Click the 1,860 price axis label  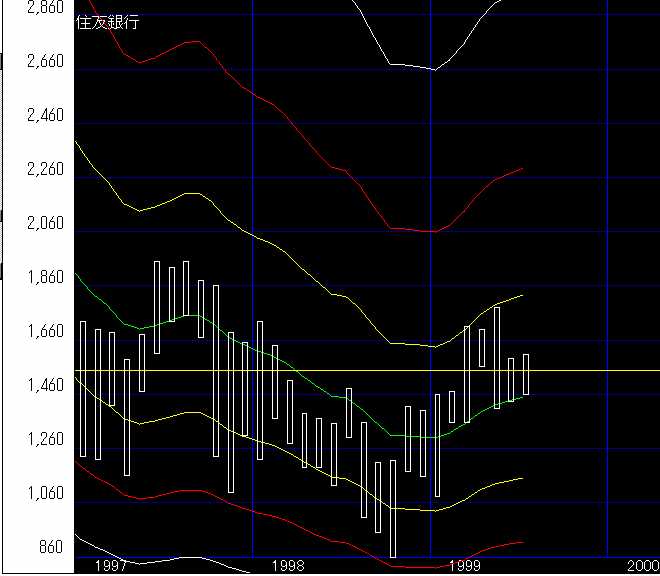[44, 277]
